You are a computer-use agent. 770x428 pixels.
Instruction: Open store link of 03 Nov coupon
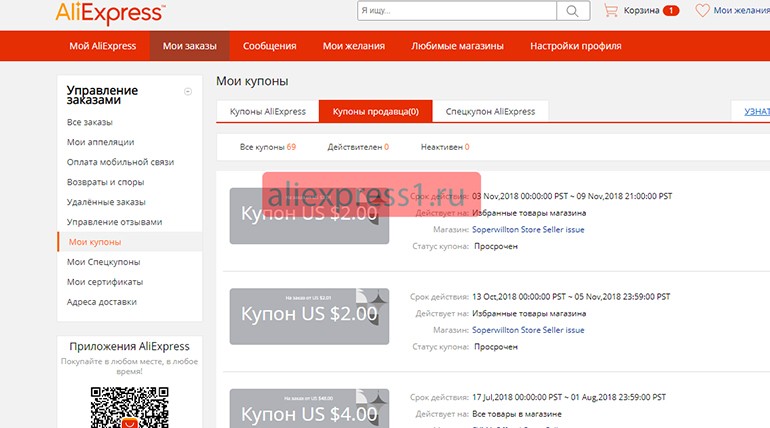click(x=528, y=230)
